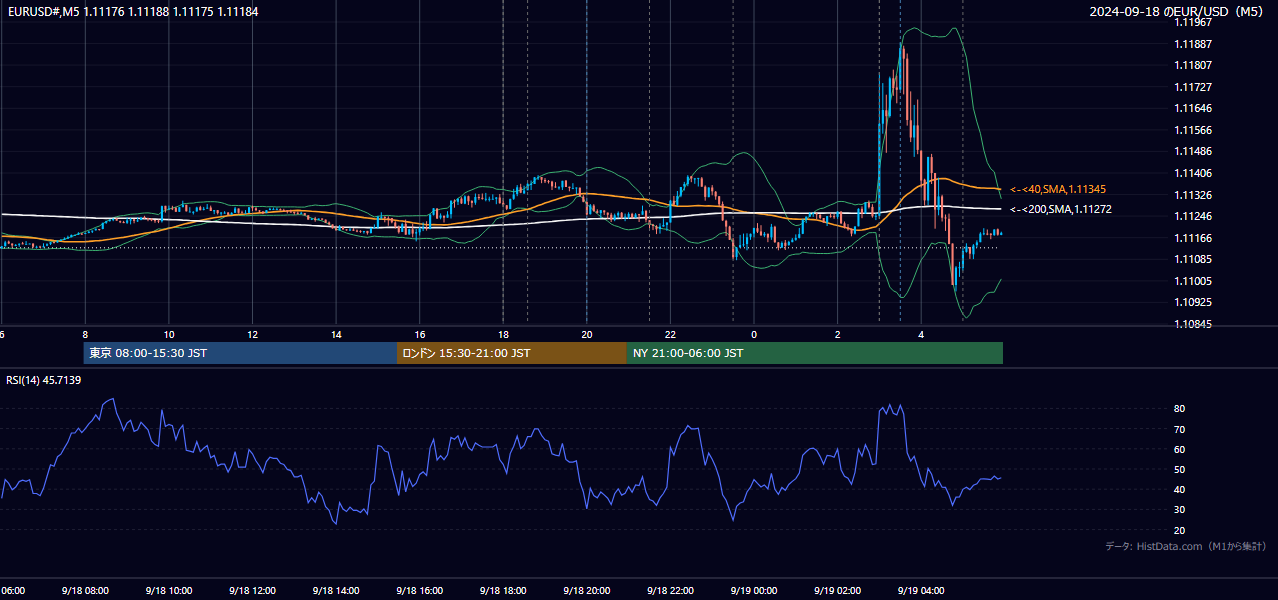The height and width of the screenshot is (600, 1278).
Task: Select the 9/18 20:00 time label
Action: (587, 591)
